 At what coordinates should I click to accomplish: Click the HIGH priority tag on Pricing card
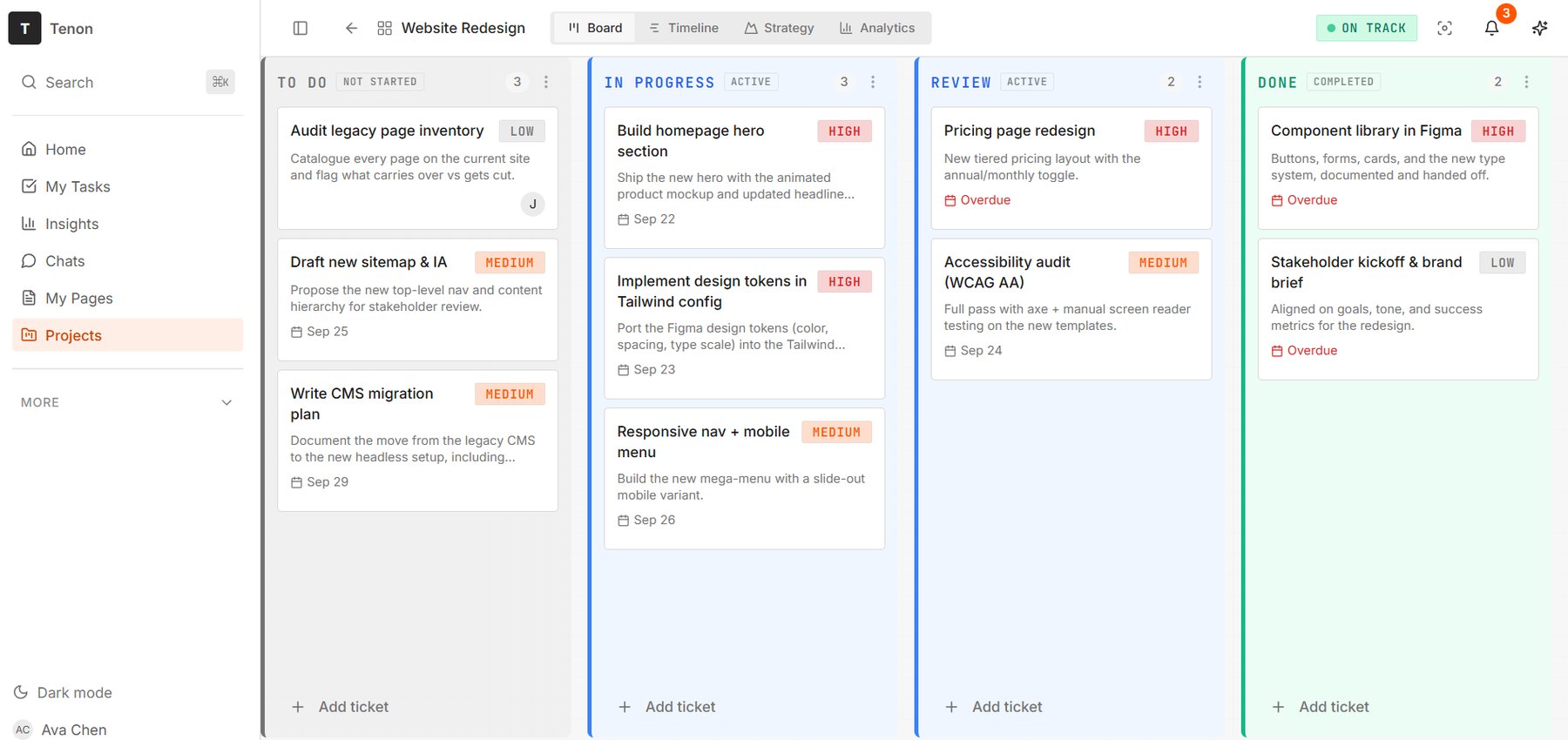click(x=1171, y=131)
